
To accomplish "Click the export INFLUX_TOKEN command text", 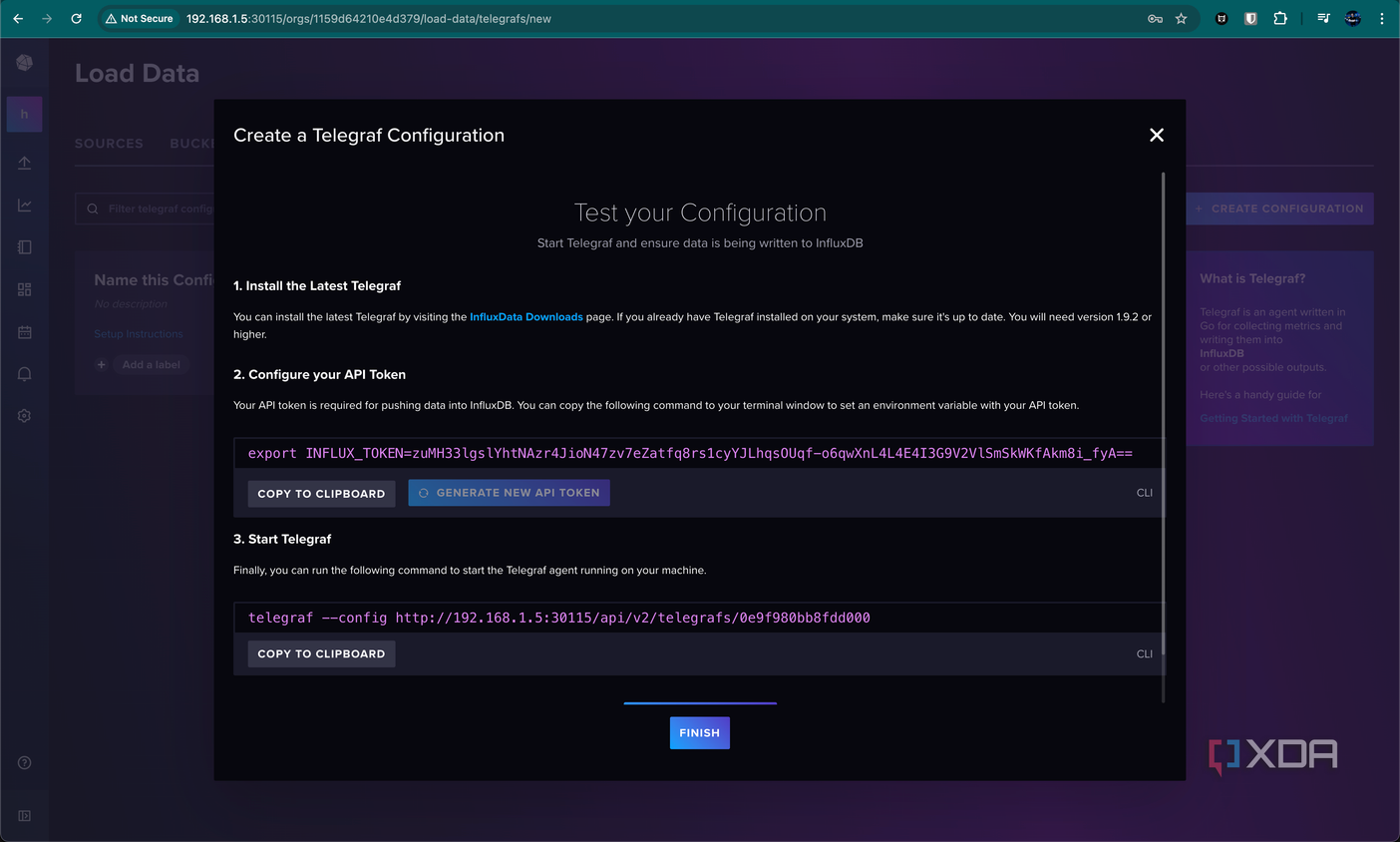I will (690, 453).
